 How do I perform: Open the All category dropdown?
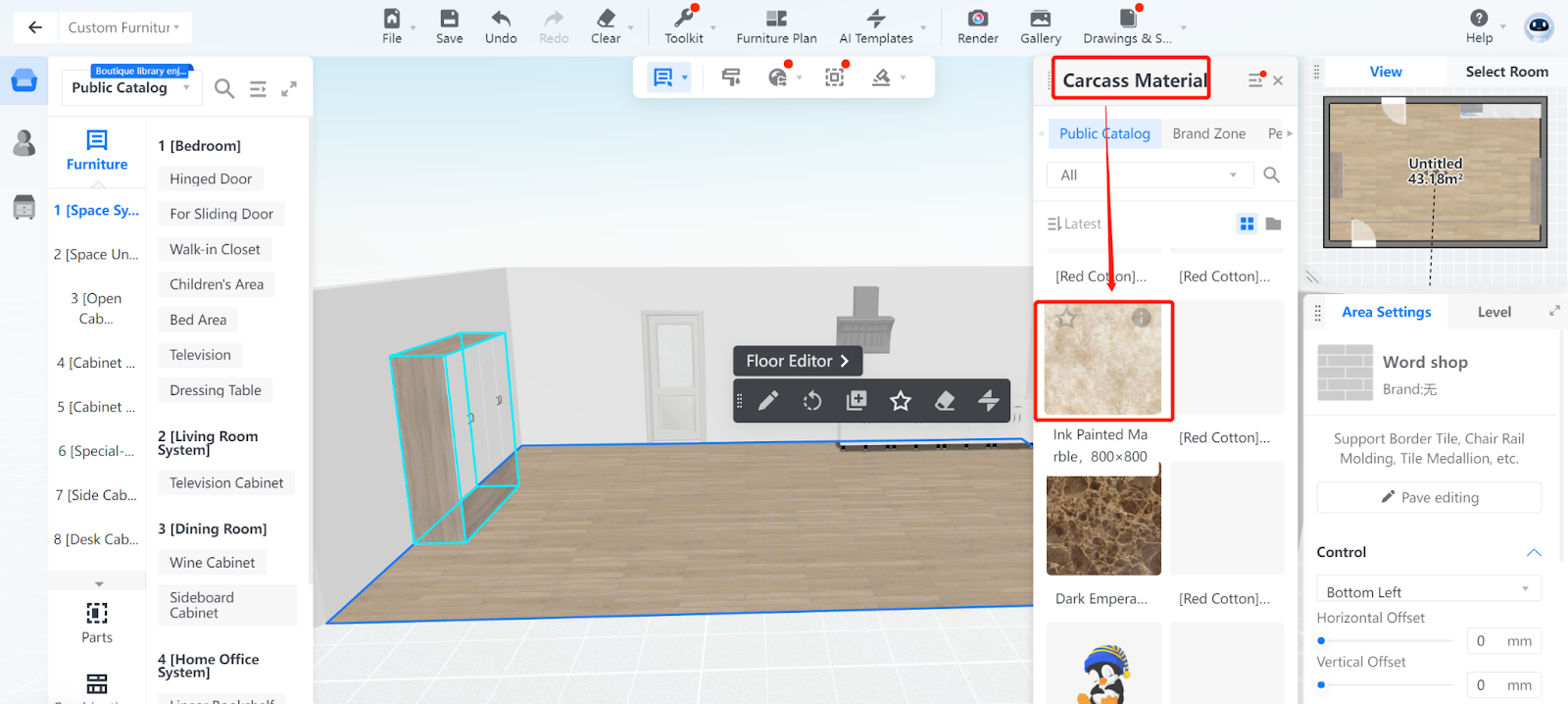click(x=1149, y=176)
